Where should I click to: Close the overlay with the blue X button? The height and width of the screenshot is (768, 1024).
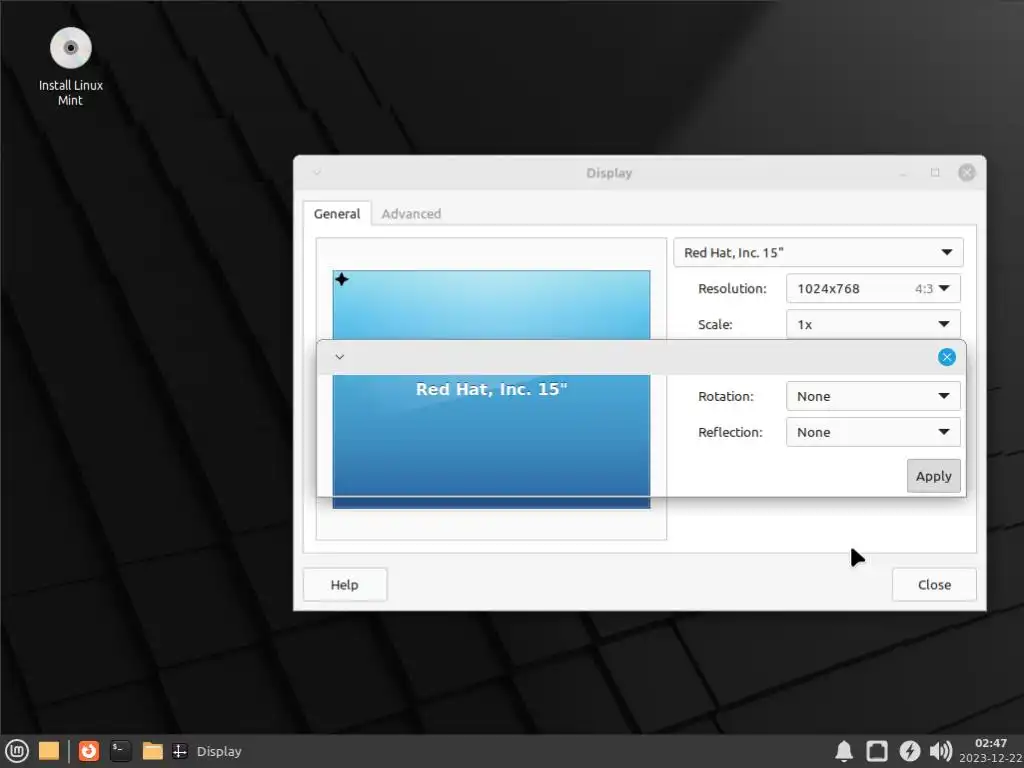pyautogui.click(x=947, y=357)
